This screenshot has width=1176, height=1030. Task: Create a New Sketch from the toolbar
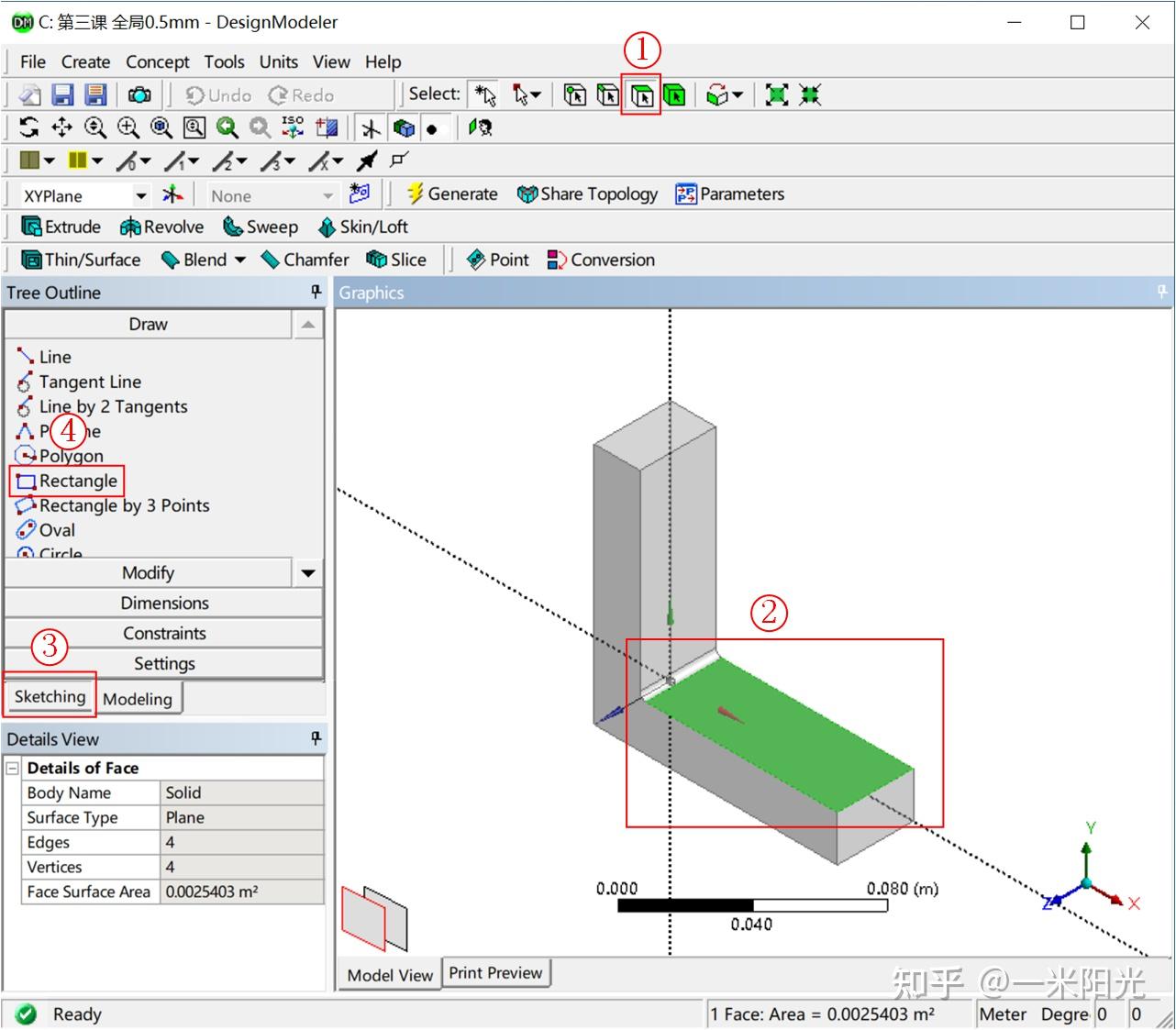pos(358,194)
